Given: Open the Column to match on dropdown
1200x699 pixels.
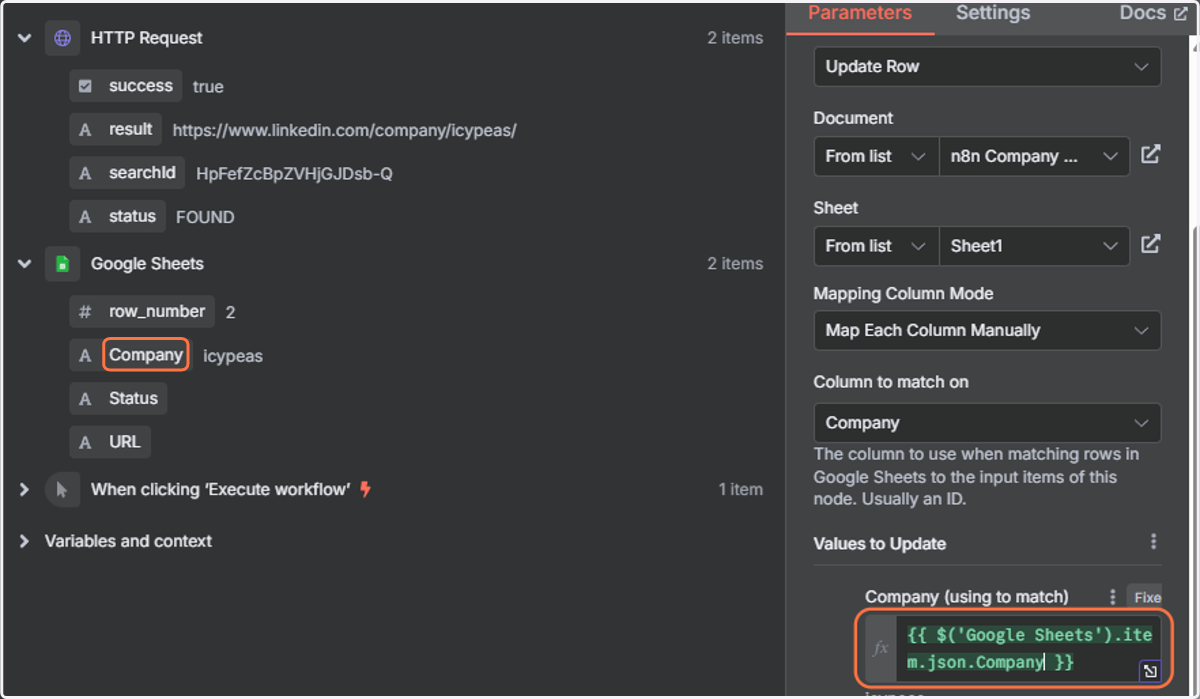Looking at the screenshot, I should point(987,423).
